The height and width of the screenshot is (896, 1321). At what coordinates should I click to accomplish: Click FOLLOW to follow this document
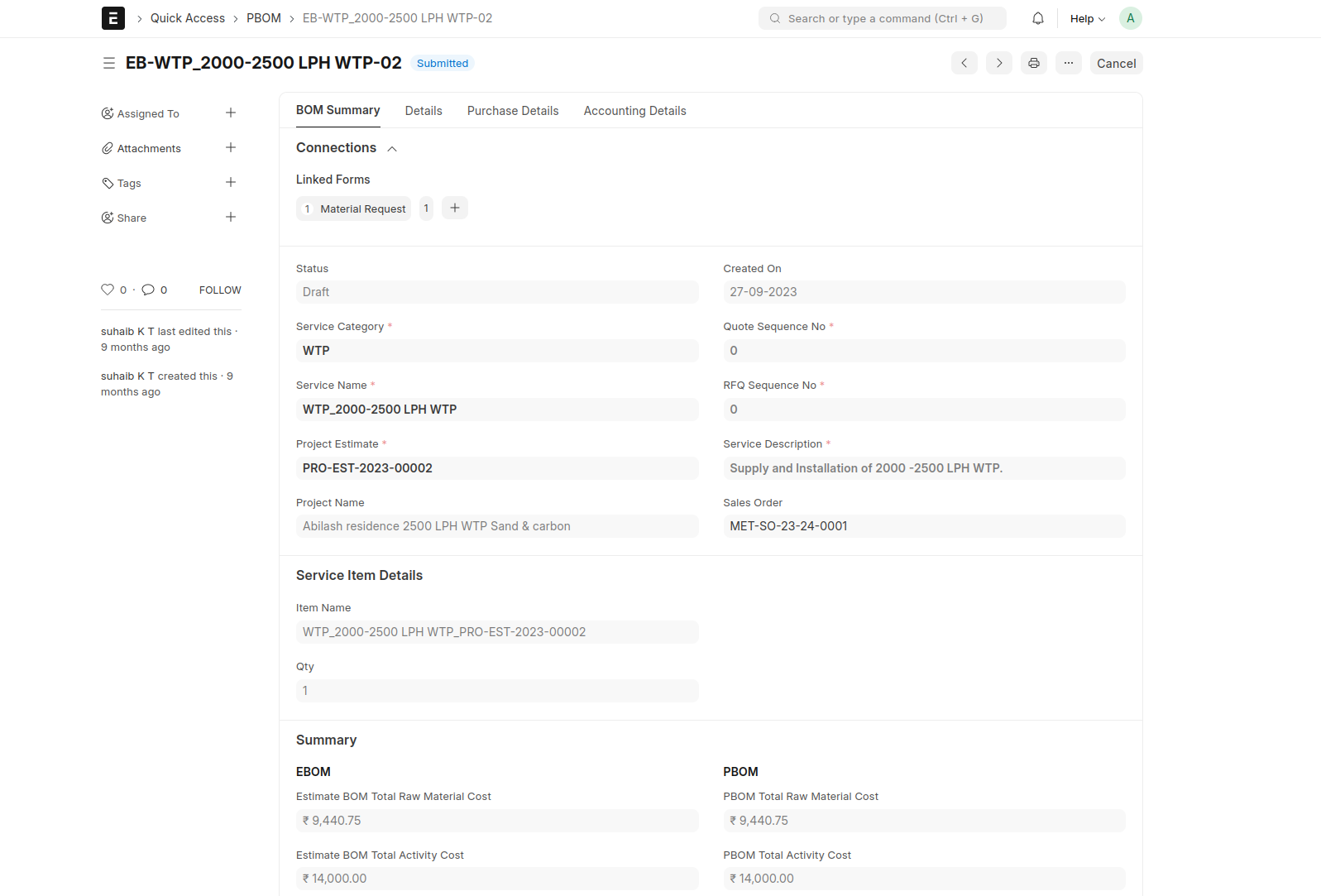point(220,290)
